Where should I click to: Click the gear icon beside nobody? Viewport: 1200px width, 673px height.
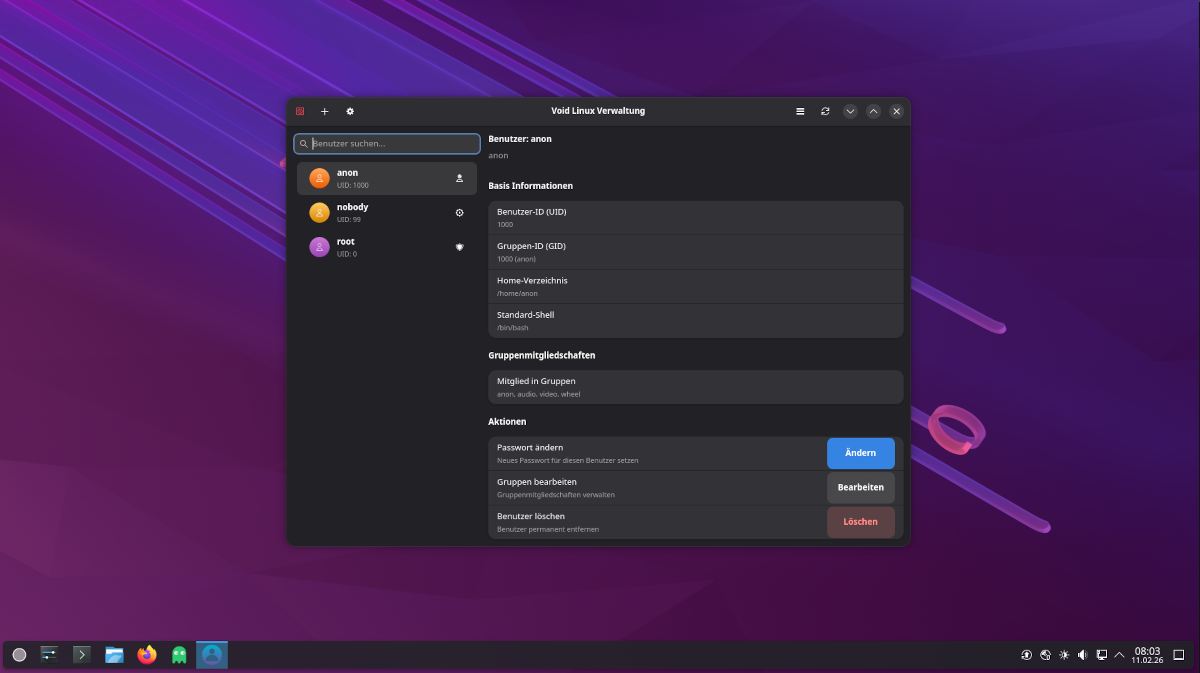(x=460, y=213)
